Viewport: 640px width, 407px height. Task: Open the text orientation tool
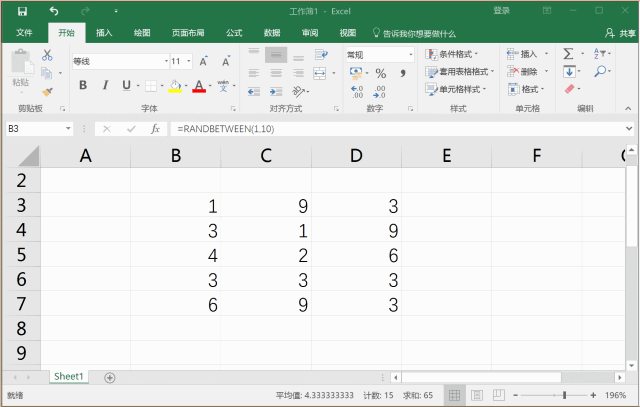tap(299, 91)
